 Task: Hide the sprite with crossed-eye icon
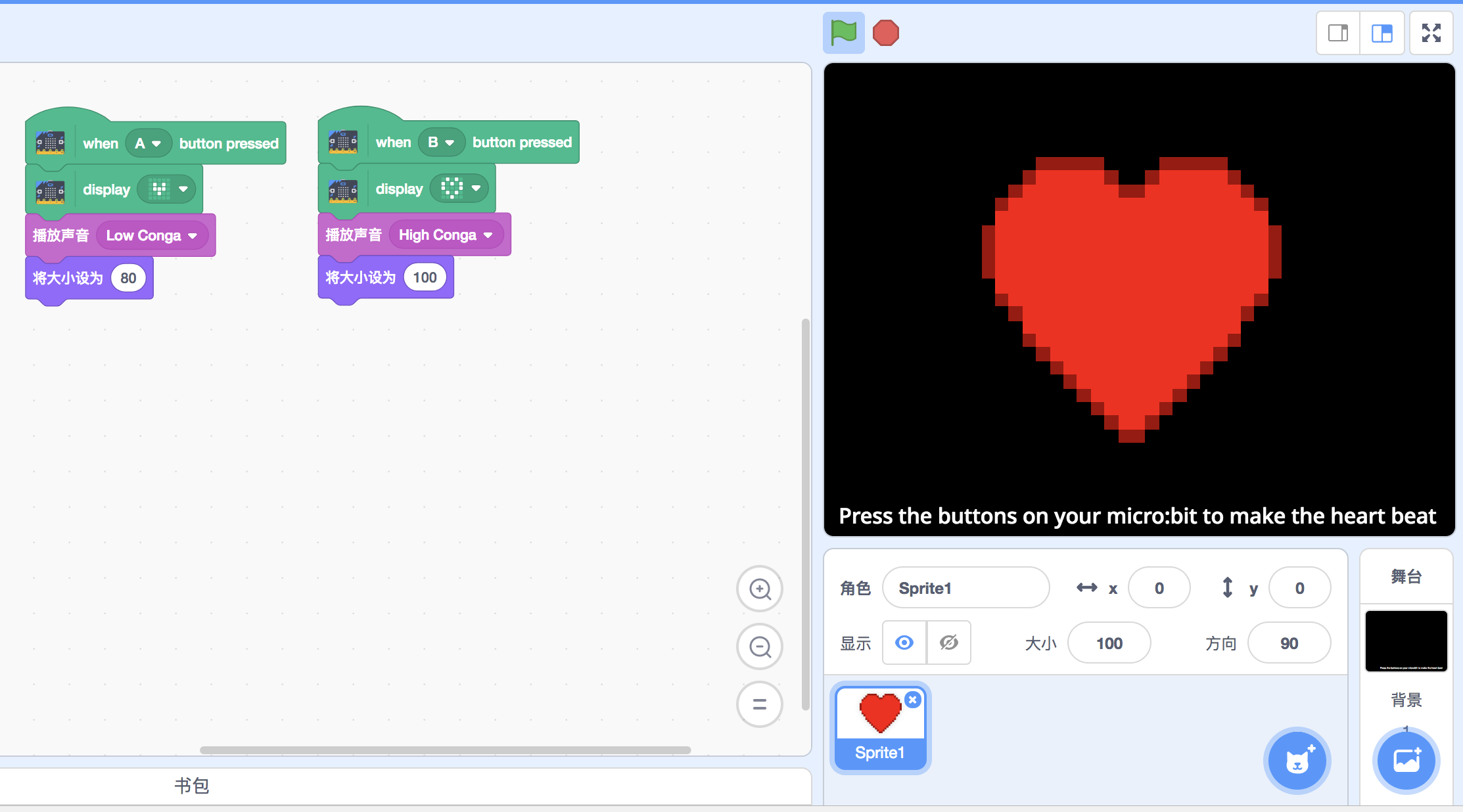click(948, 643)
